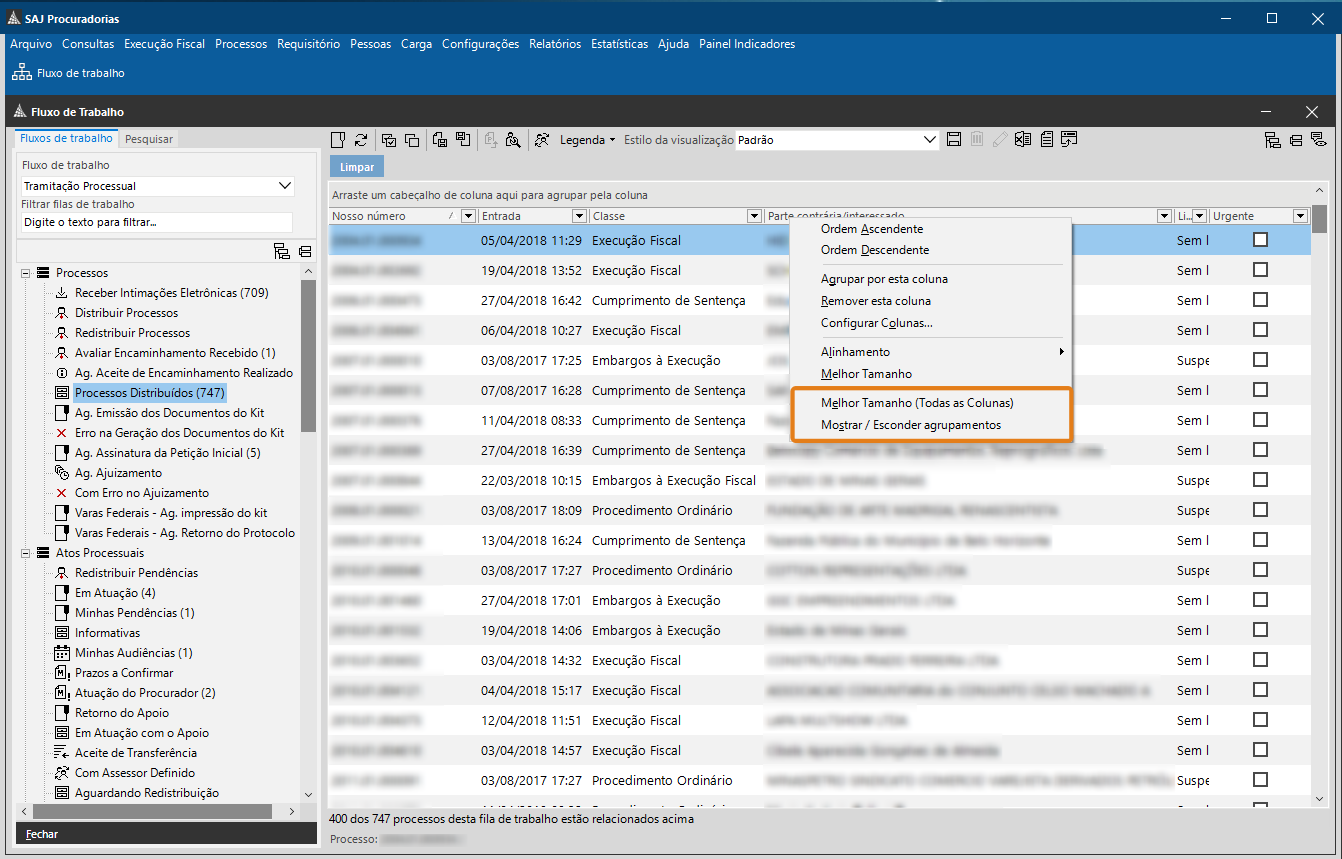Click the filter work queues text field
The width and height of the screenshot is (1342, 859).
pyautogui.click(x=157, y=222)
